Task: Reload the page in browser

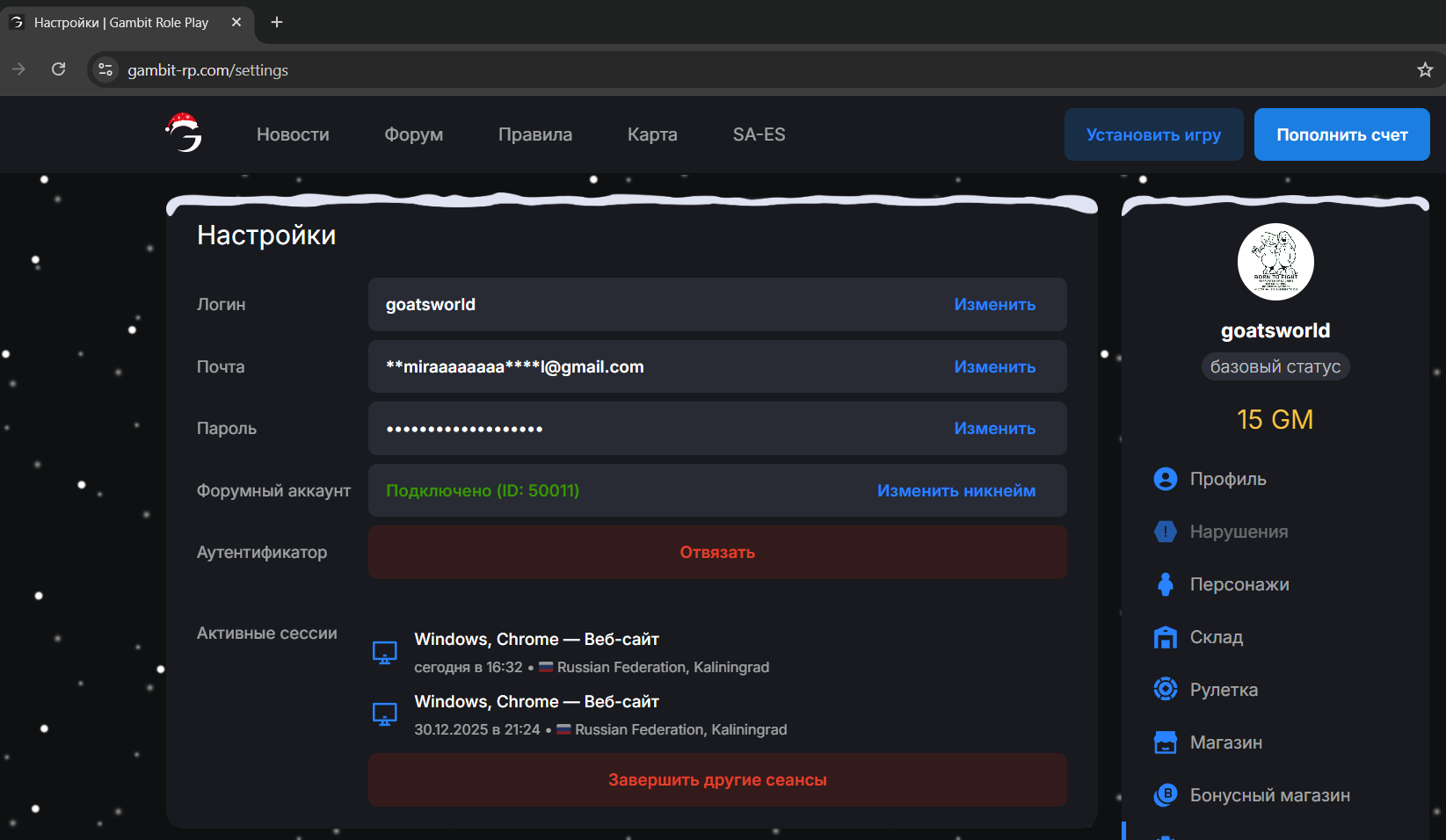Action: [x=59, y=69]
